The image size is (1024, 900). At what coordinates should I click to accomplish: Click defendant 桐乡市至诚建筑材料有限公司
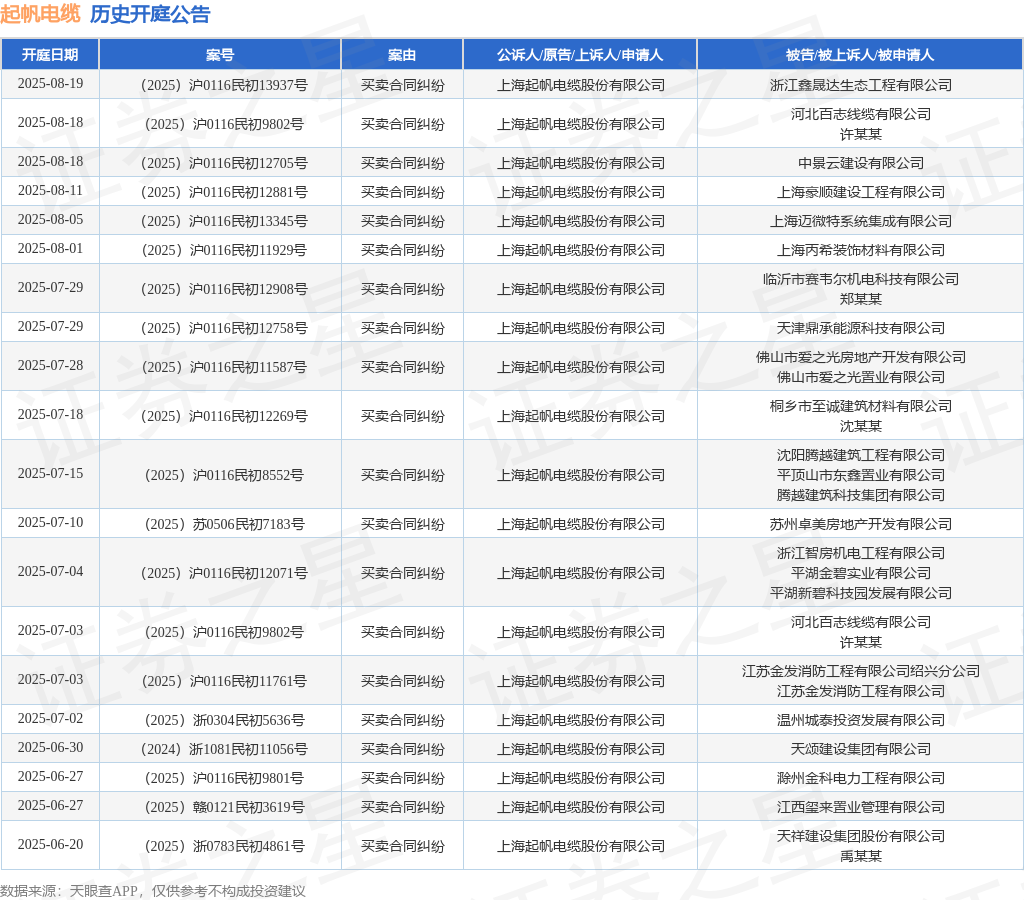pyautogui.click(x=861, y=406)
